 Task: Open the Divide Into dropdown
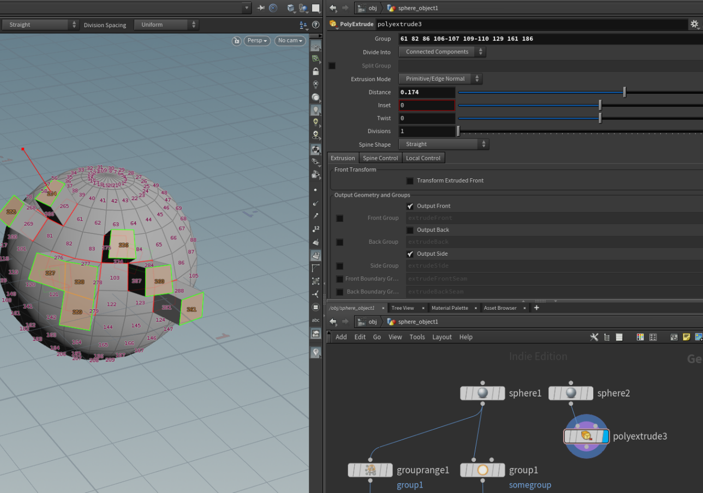442,52
